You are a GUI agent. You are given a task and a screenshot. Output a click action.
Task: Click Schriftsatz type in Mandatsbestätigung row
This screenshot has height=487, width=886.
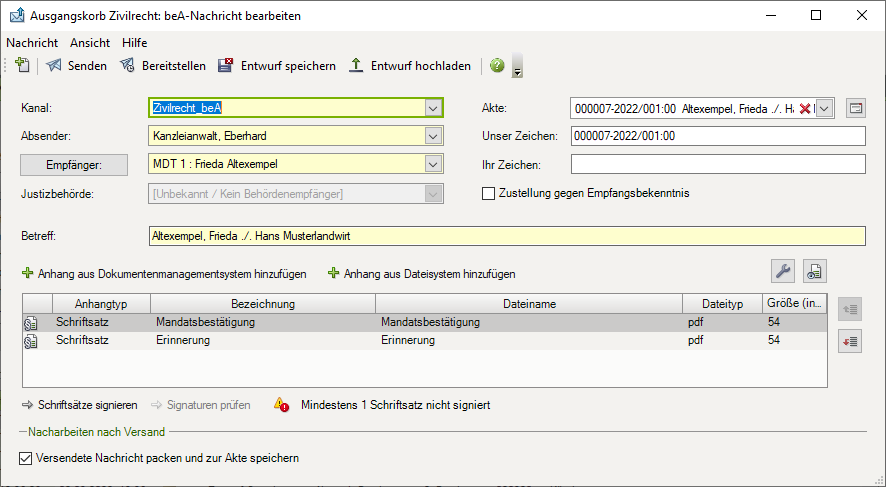tap(82, 322)
